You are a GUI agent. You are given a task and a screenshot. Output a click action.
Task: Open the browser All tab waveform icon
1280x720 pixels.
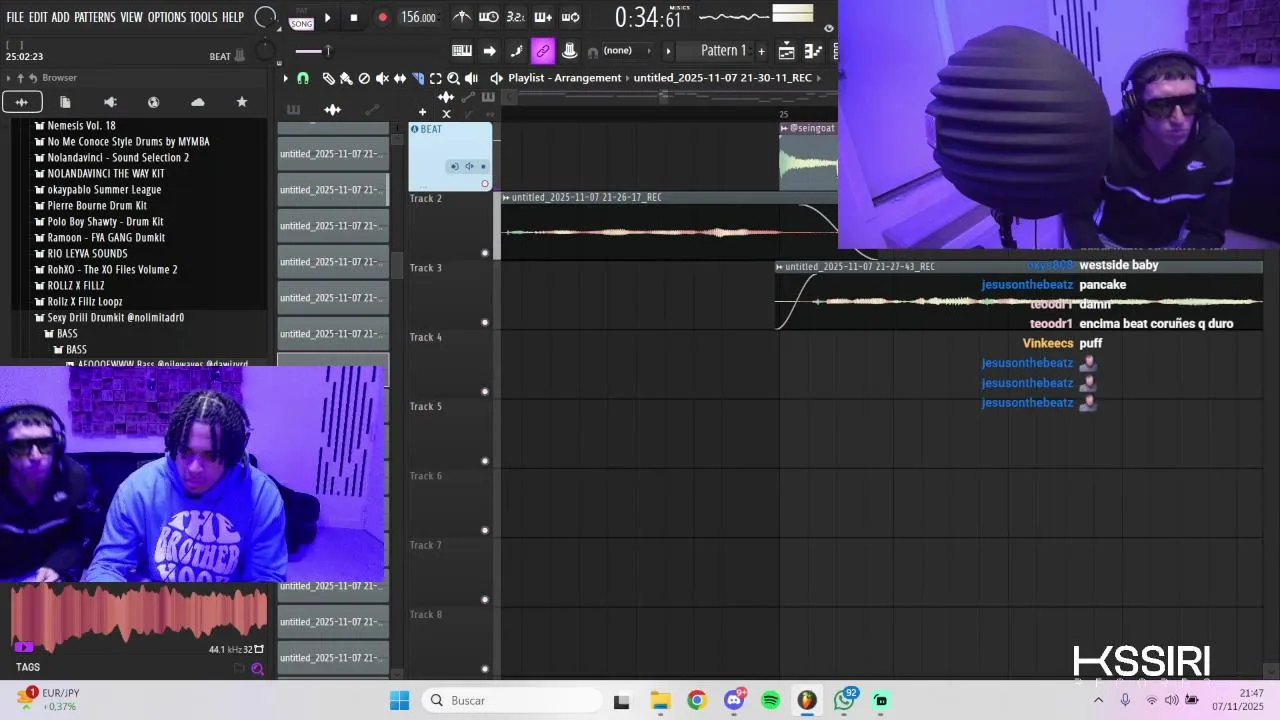point(22,102)
